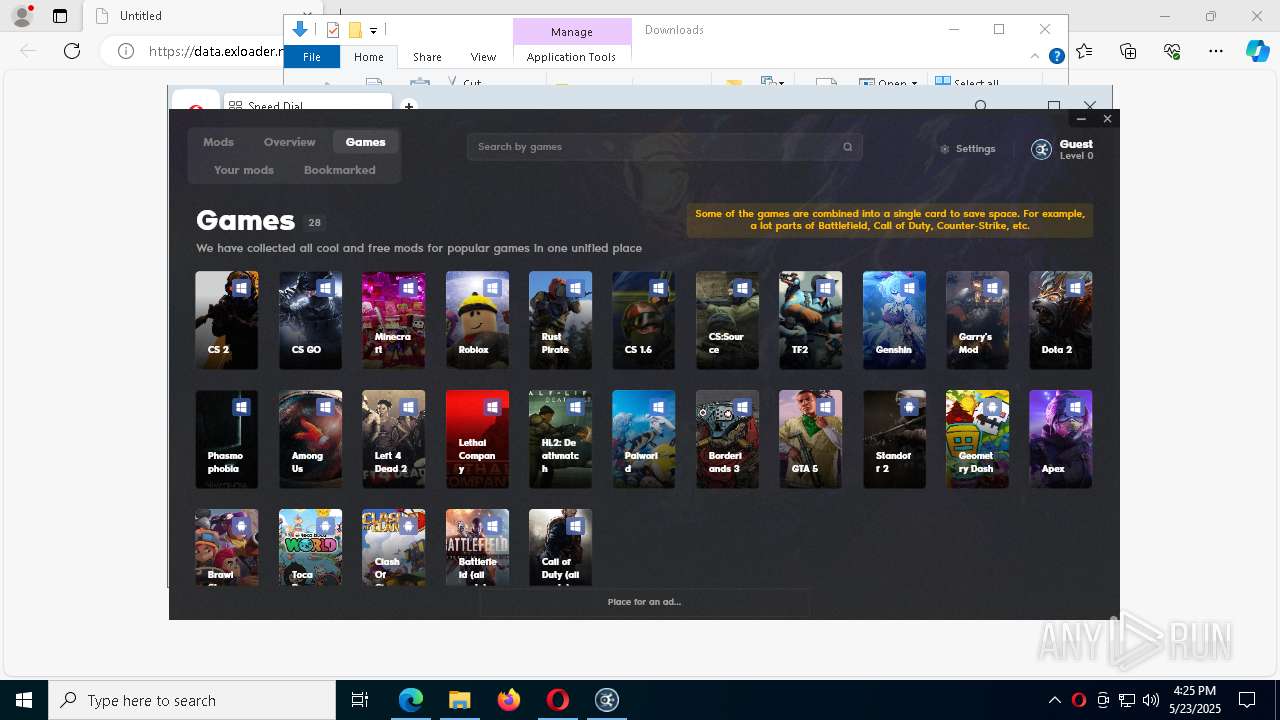Select the Standoff 2 game card

tap(894, 439)
